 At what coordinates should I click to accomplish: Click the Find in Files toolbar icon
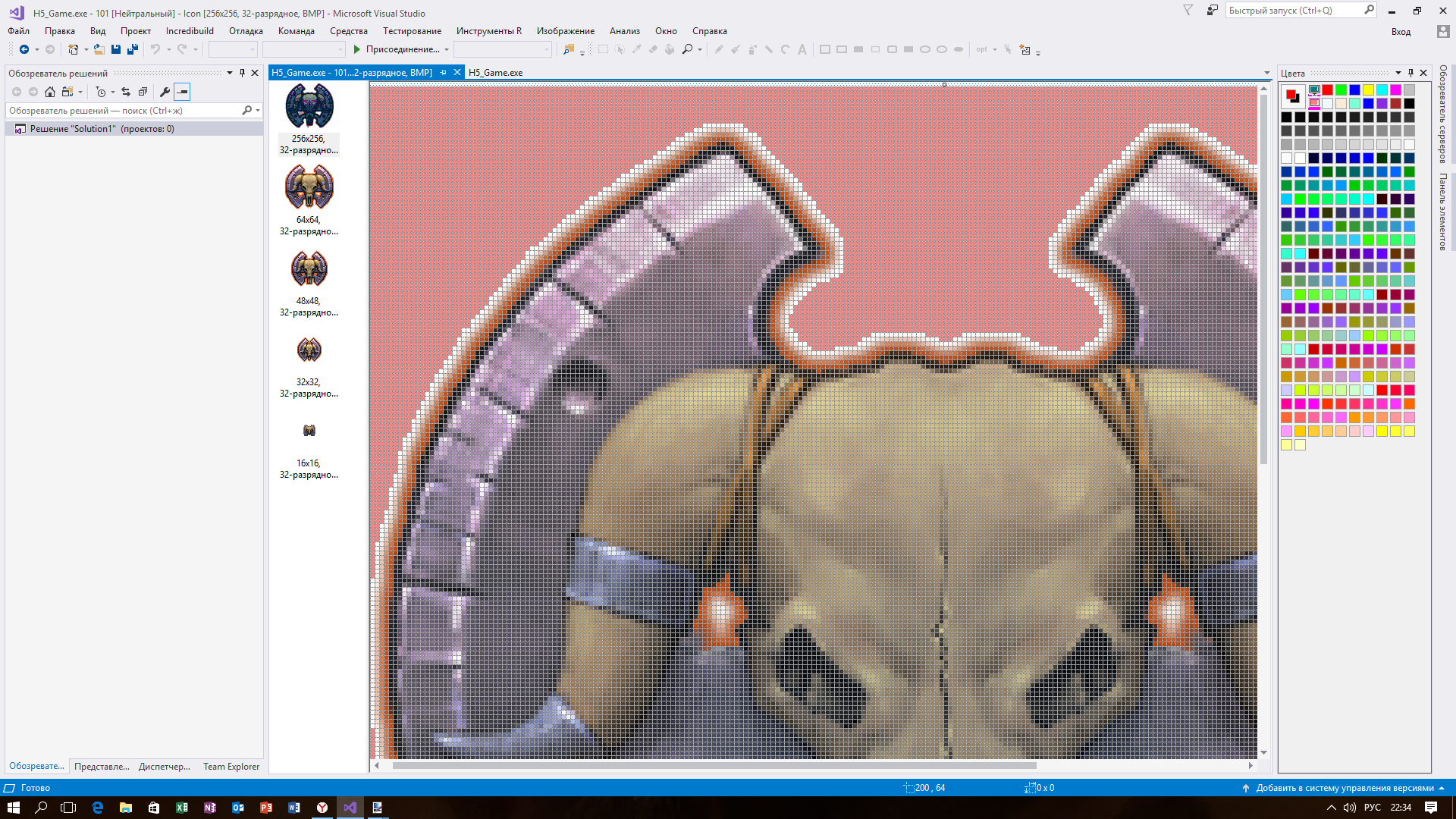point(568,49)
